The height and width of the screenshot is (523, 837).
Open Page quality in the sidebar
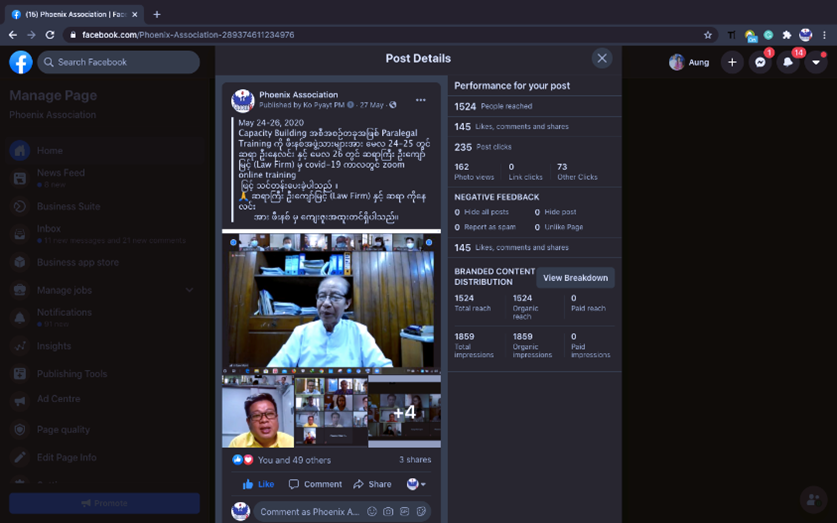104,430
